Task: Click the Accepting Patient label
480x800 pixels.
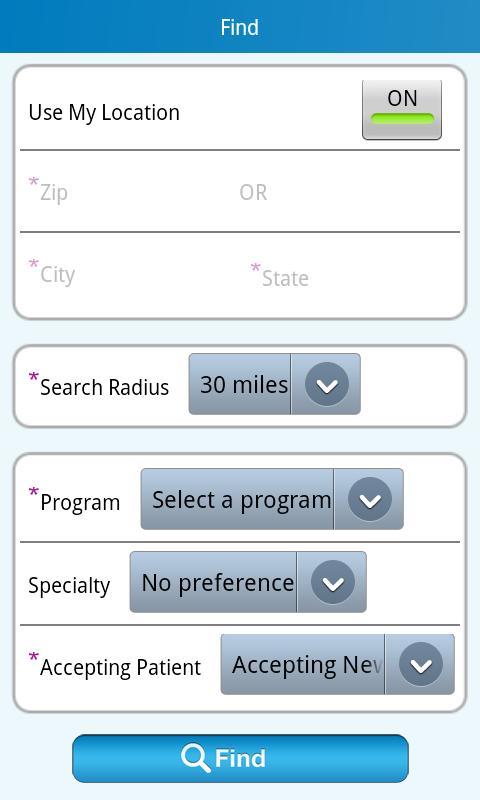Action: (120, 667)
